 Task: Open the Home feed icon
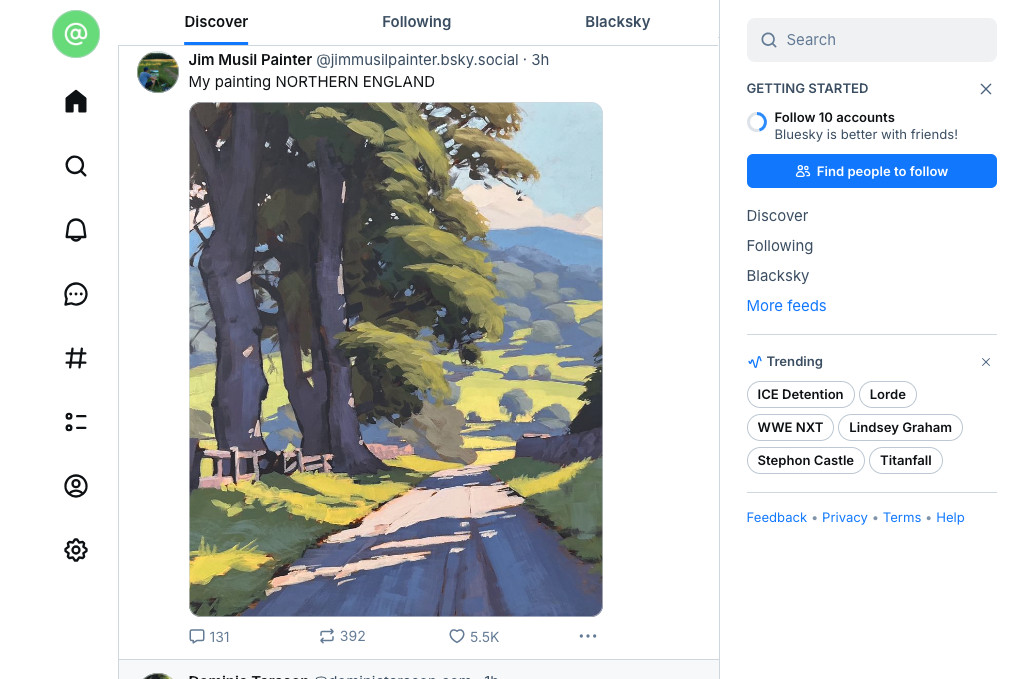(76, 102)
